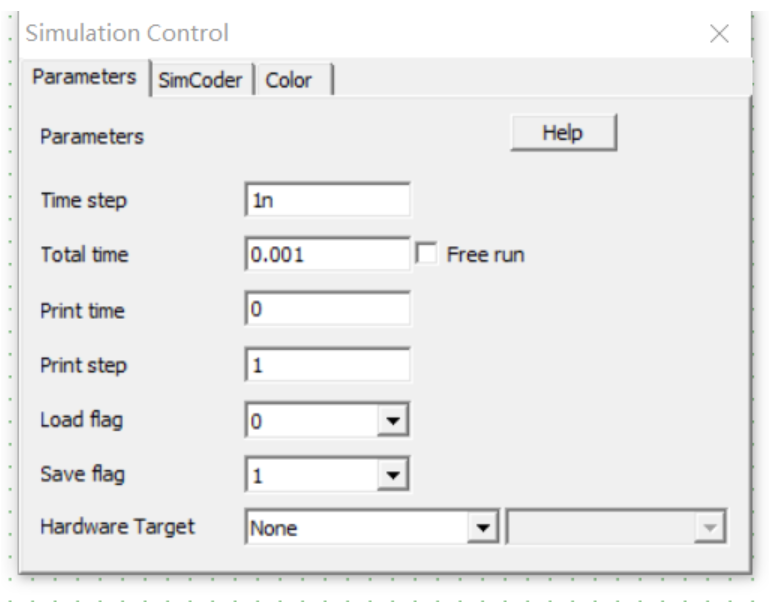Click the Save flag value box showing 1
779x613 pixels.
[x=313, y=476]
